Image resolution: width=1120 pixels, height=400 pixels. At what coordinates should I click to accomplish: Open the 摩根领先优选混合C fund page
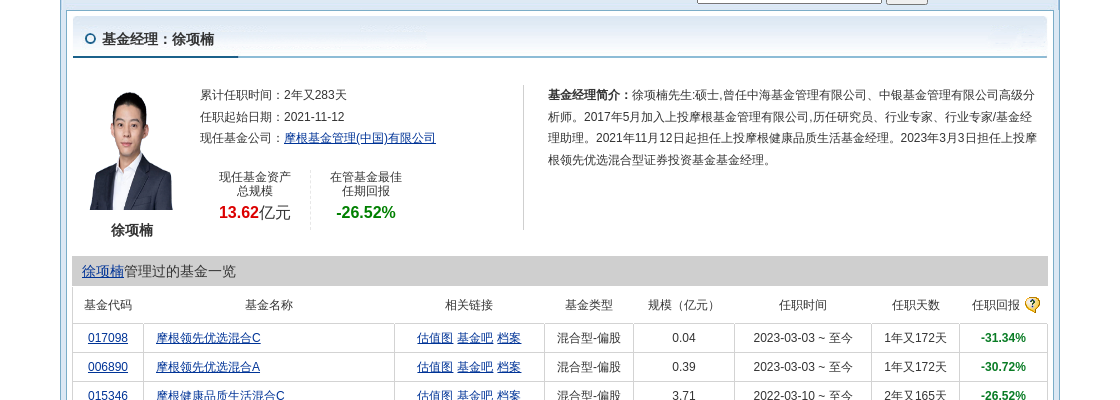(208, 338)
